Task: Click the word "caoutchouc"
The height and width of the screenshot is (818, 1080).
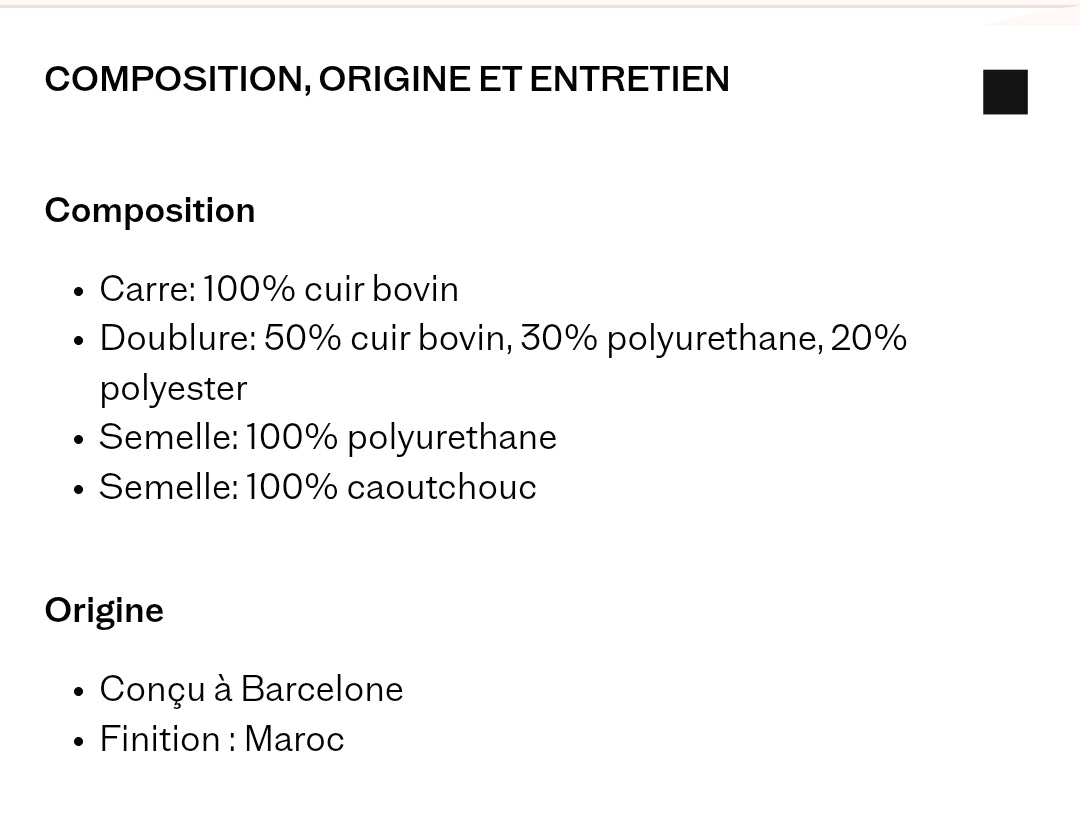Action: [x=441, y=487]
